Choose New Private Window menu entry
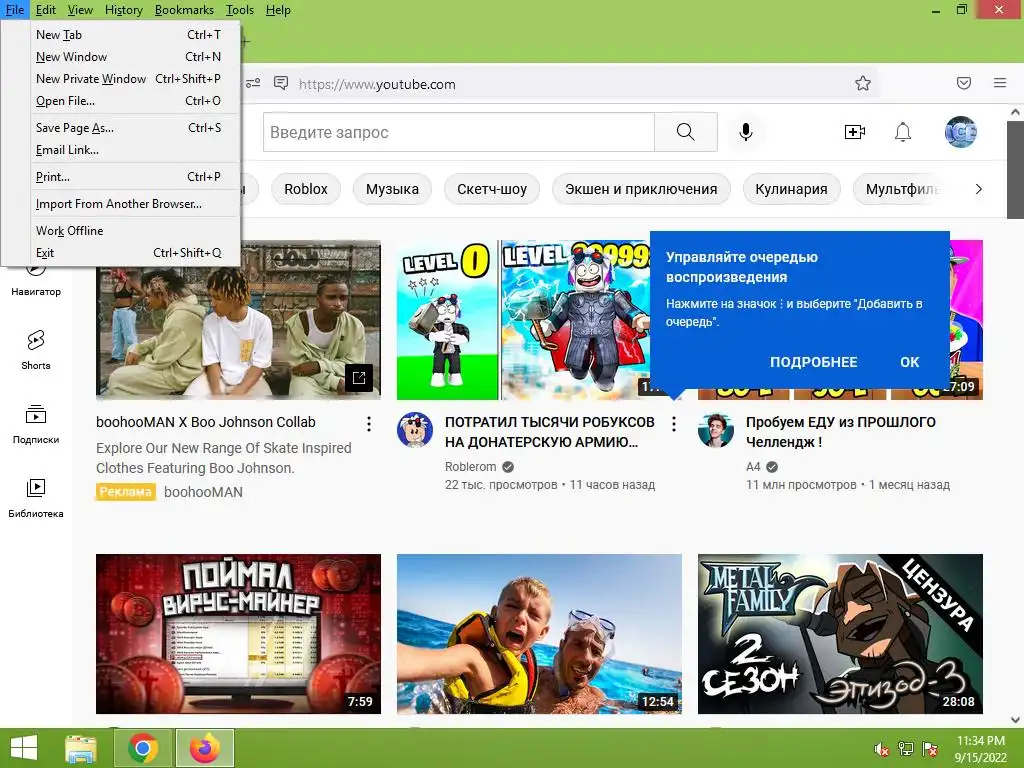Screen dimensions: 1024x768 pyautogui.click(x=129, y=78)
